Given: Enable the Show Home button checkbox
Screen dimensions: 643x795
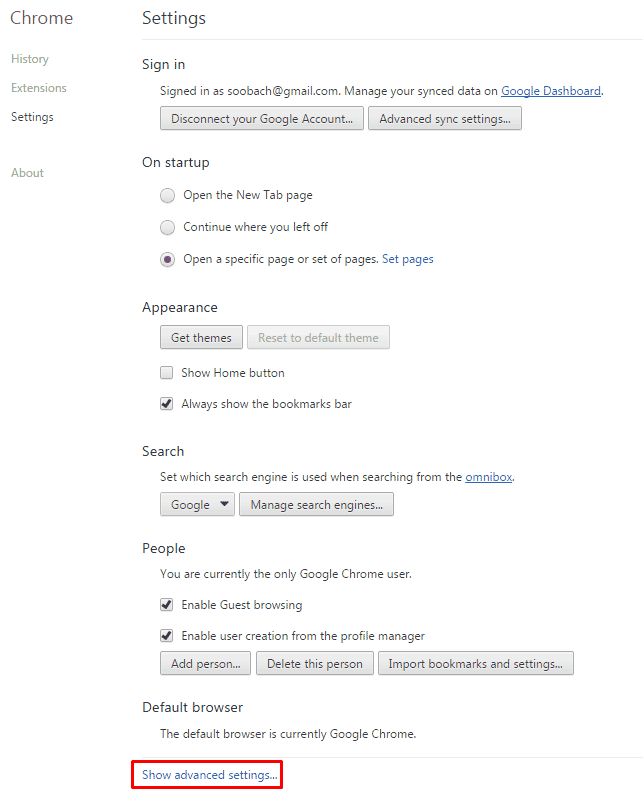Looking at the screenshot, I should point(166,373).
